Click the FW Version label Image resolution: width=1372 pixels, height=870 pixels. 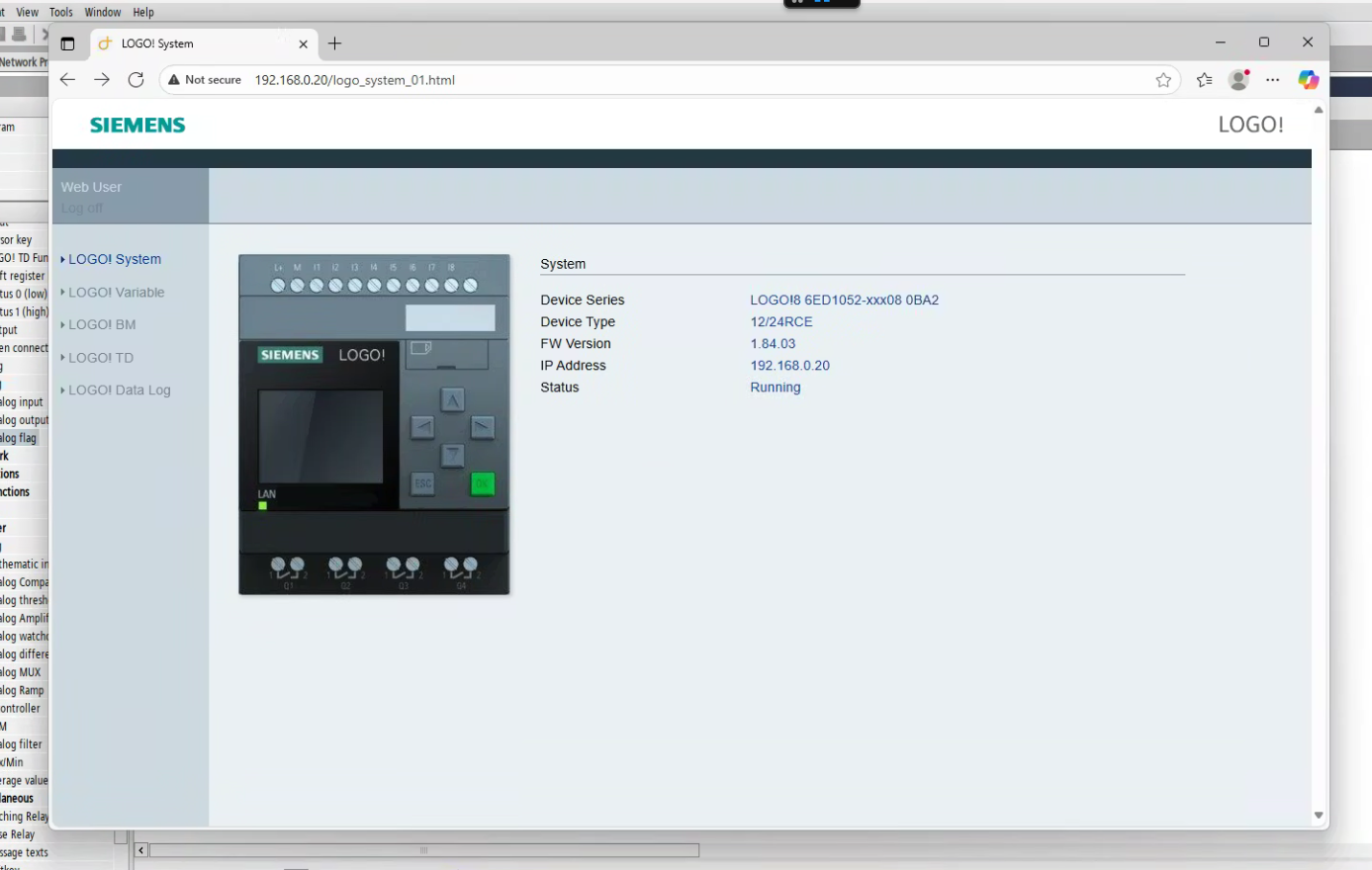click(x=576, y=343)
